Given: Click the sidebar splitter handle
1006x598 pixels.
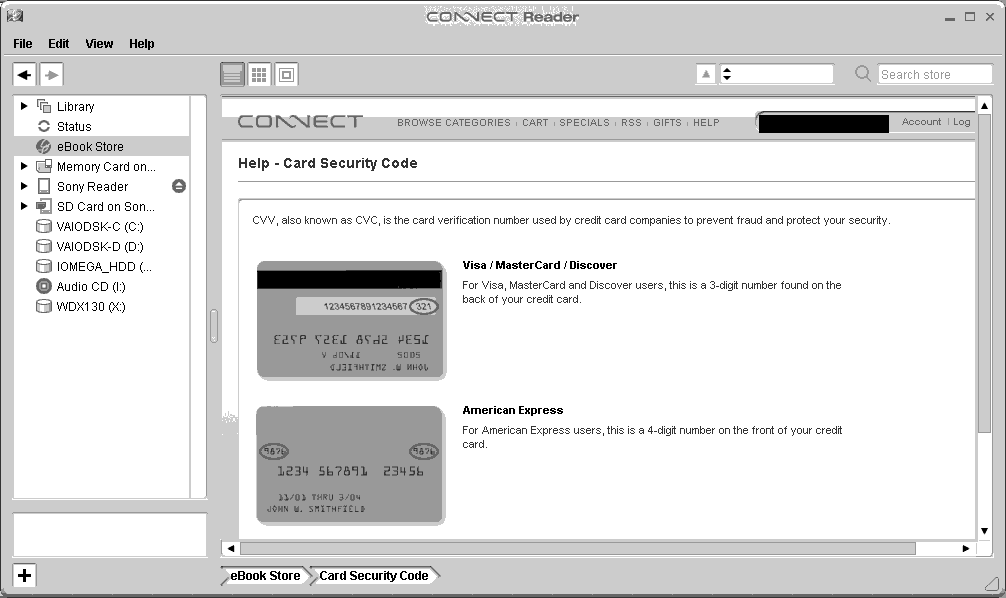Looking at the screenshot, I should pos(214,326).
